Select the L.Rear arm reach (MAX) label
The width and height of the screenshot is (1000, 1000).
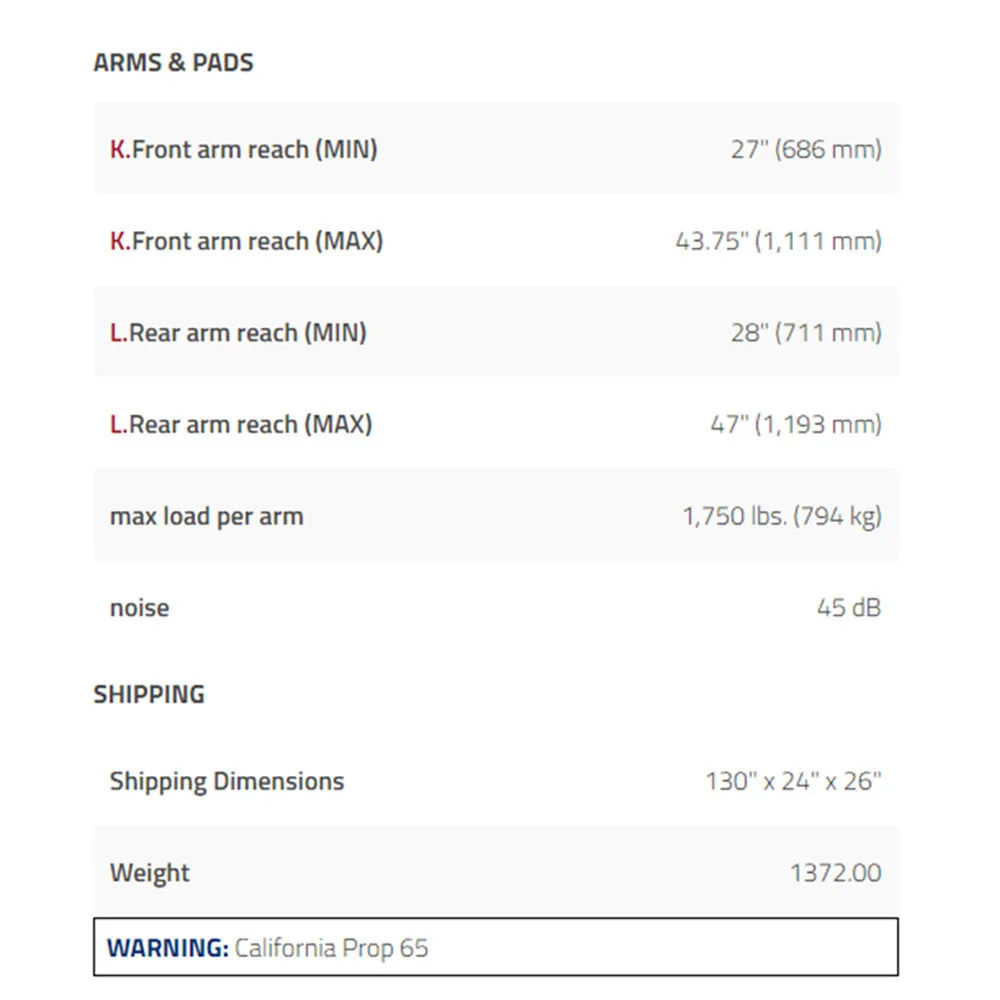click(x=241, y=424)
